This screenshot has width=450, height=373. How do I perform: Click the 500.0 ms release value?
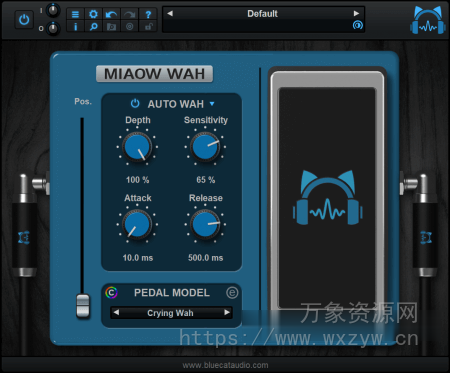point(206,258)
